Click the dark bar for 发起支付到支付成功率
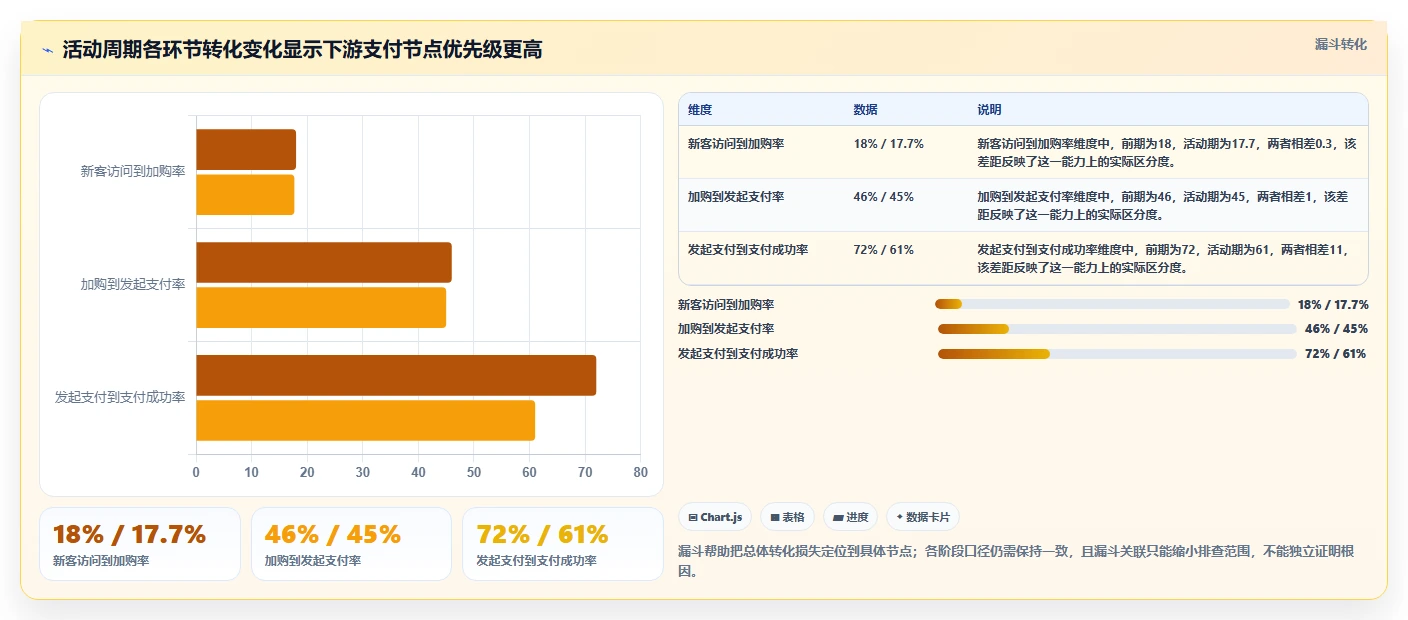The image size is (1408, 620). (x=396, y=375)
